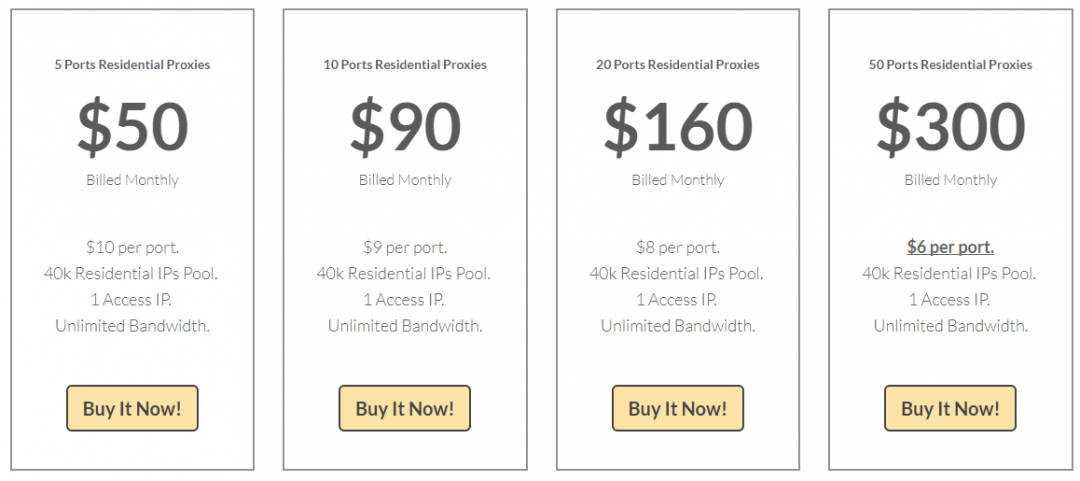The image size is (1080, 481).
Task: Select the "5 Ports Residential Proxies" heading
Action: (132, 65)
